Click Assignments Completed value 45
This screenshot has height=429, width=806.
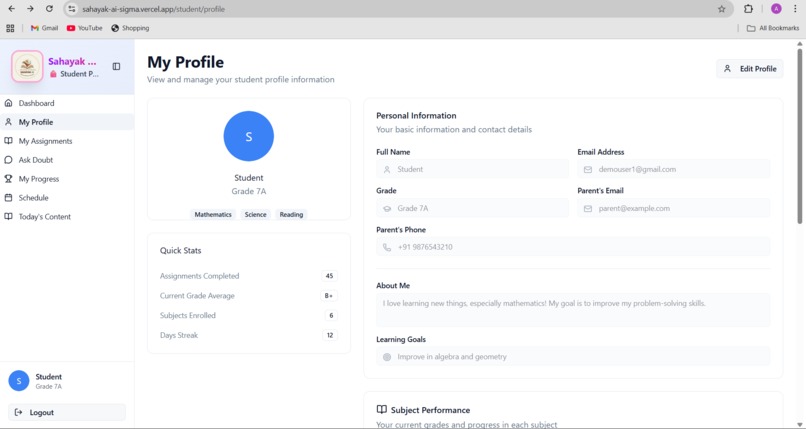(329, 276)
